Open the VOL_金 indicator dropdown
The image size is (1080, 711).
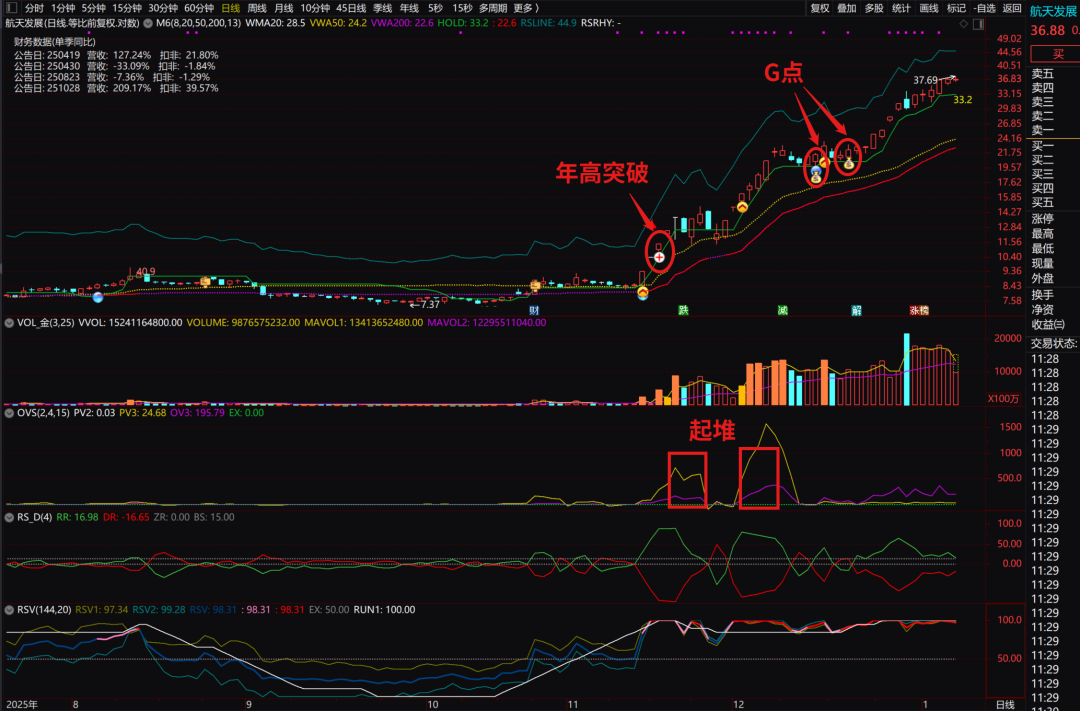click(x=10, y=322)
